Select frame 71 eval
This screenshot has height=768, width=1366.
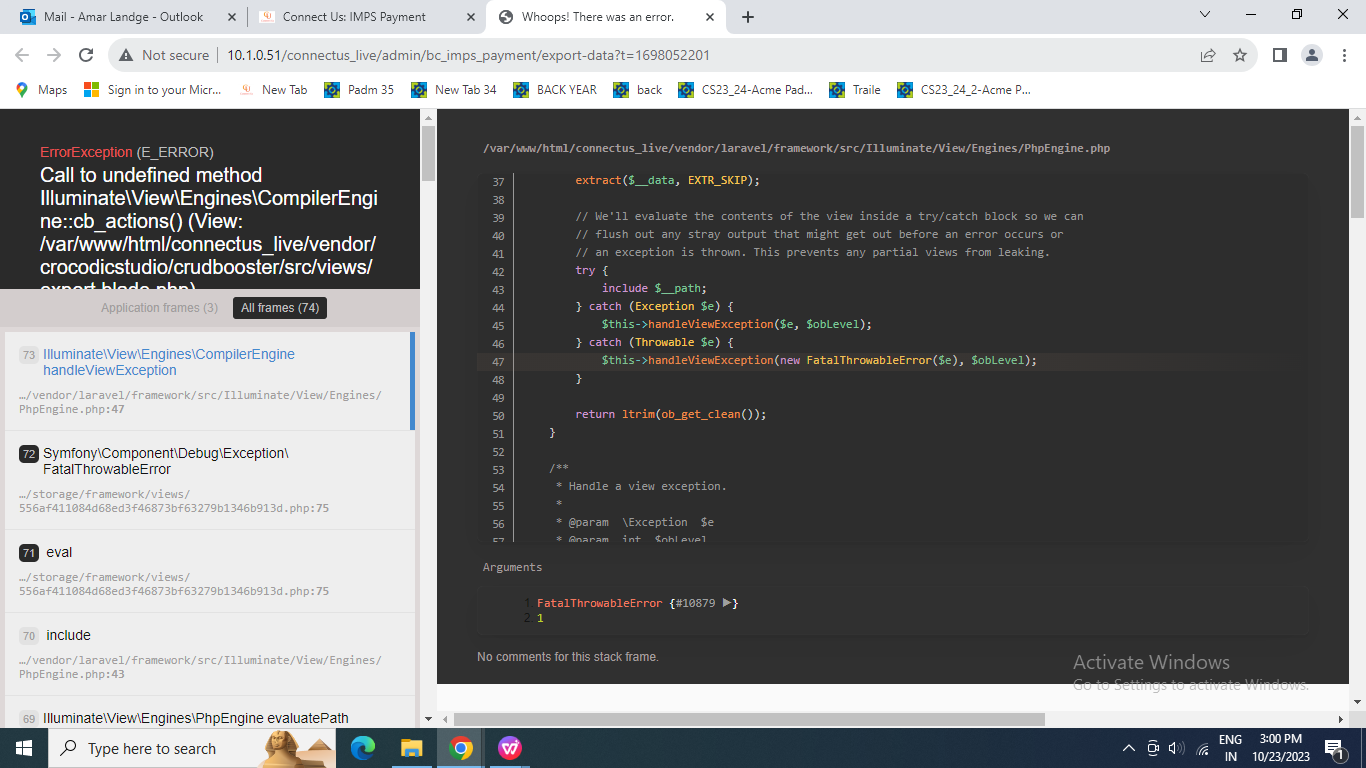(208, 571)
